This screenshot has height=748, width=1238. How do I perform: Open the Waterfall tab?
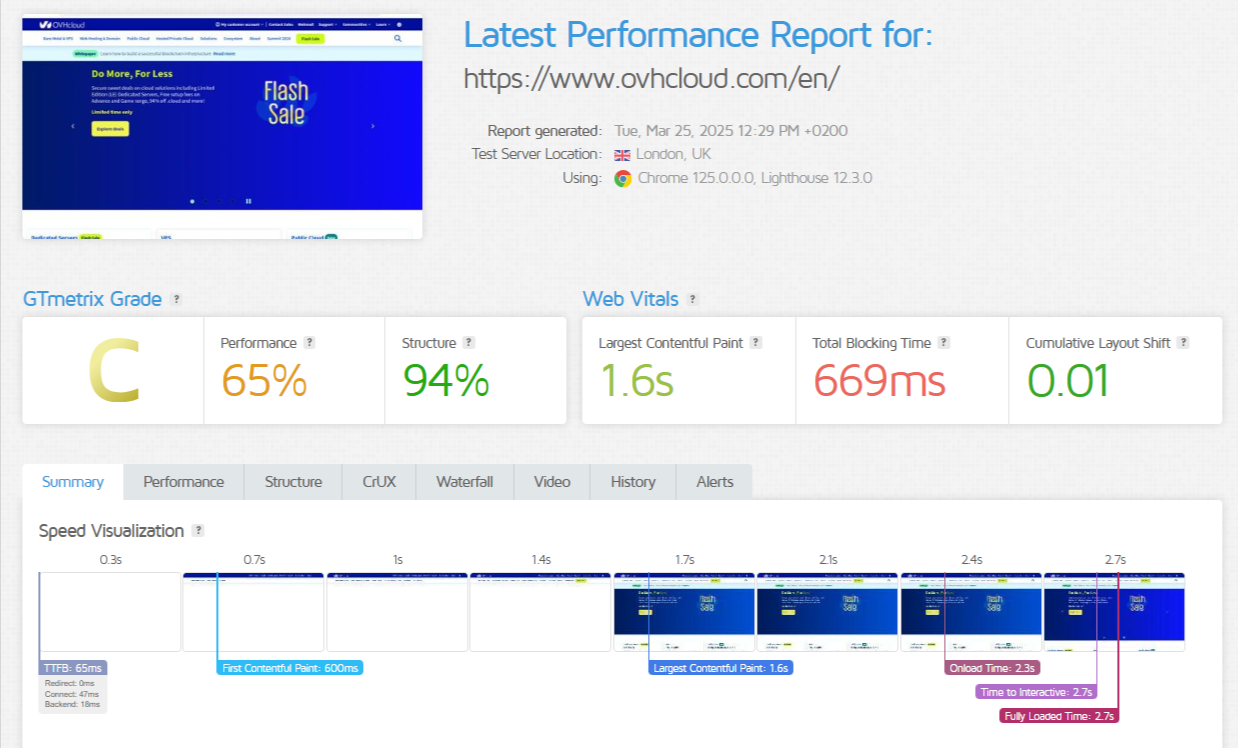464,482
